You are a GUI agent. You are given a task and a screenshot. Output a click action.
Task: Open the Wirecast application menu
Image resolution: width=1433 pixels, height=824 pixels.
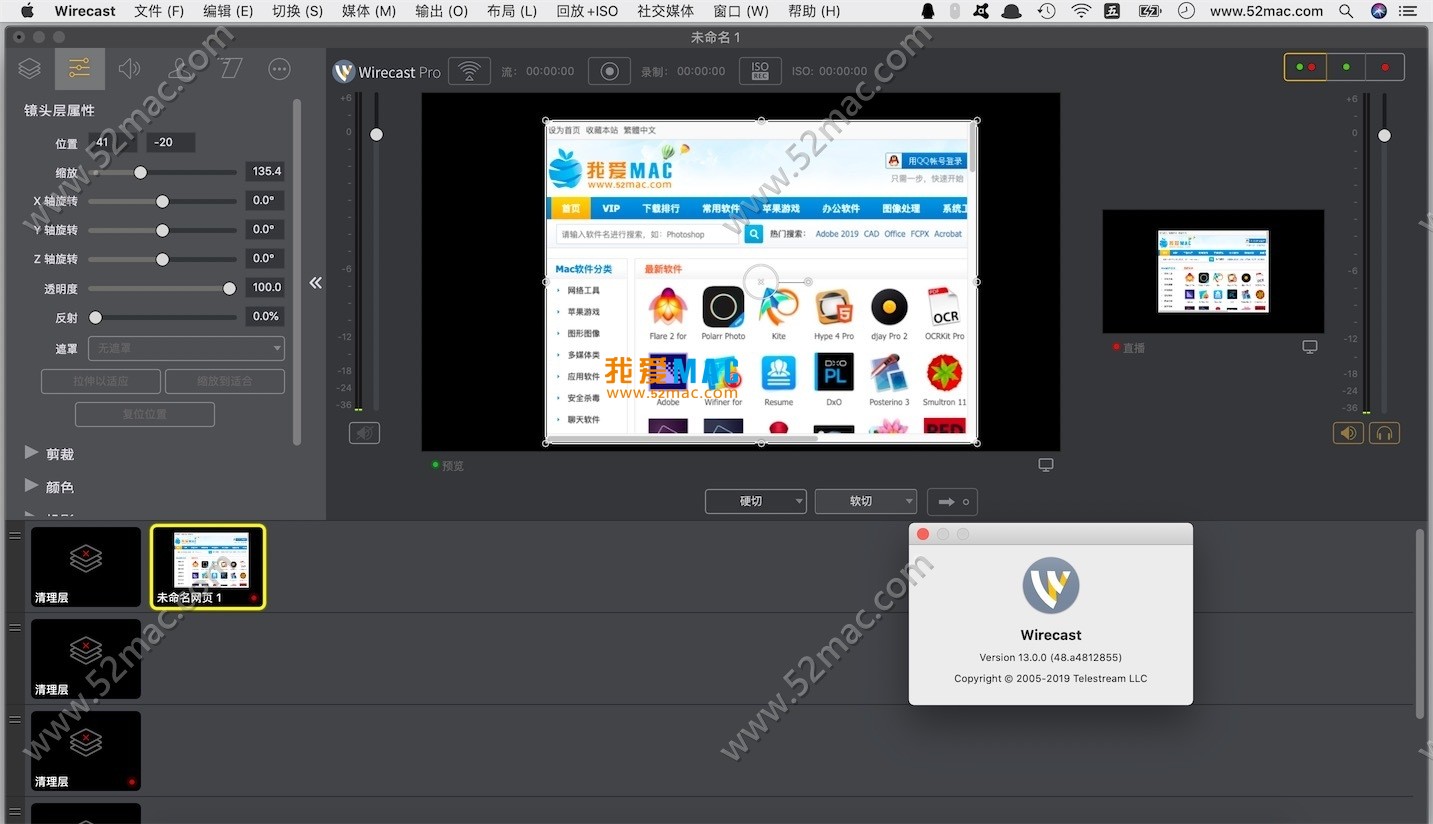(x=85, y=11)
